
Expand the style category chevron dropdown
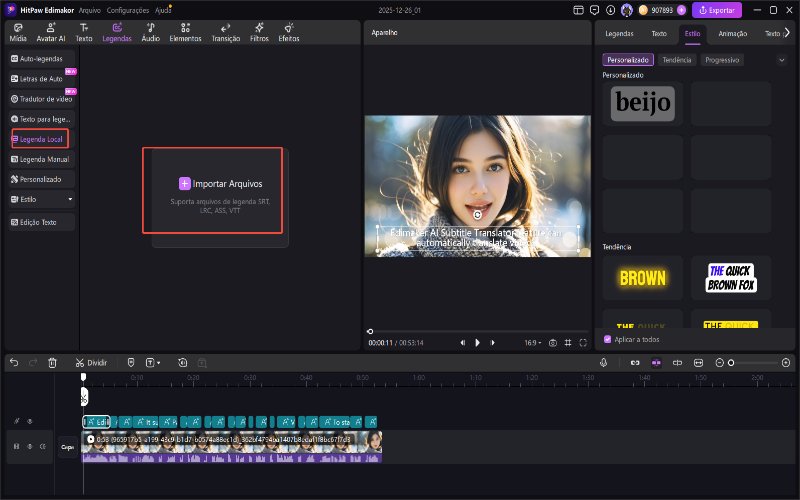pos(781,60)
